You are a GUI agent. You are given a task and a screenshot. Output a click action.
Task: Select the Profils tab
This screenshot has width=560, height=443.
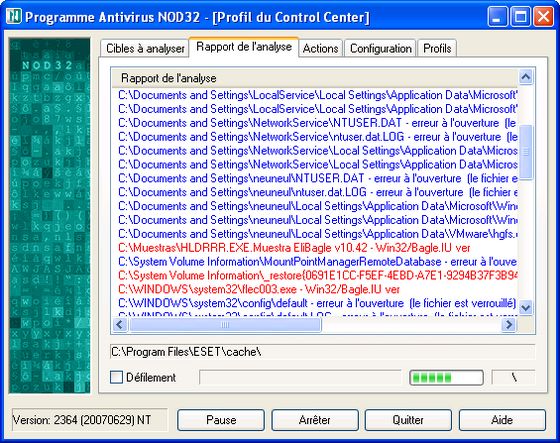click(437, 48)
